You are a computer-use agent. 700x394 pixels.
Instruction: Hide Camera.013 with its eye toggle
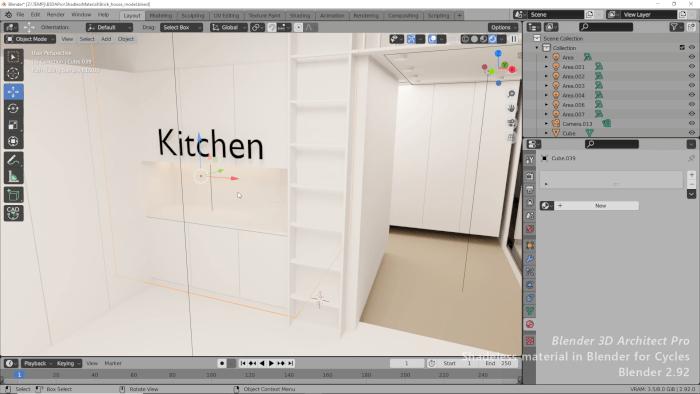click(692, 124)
